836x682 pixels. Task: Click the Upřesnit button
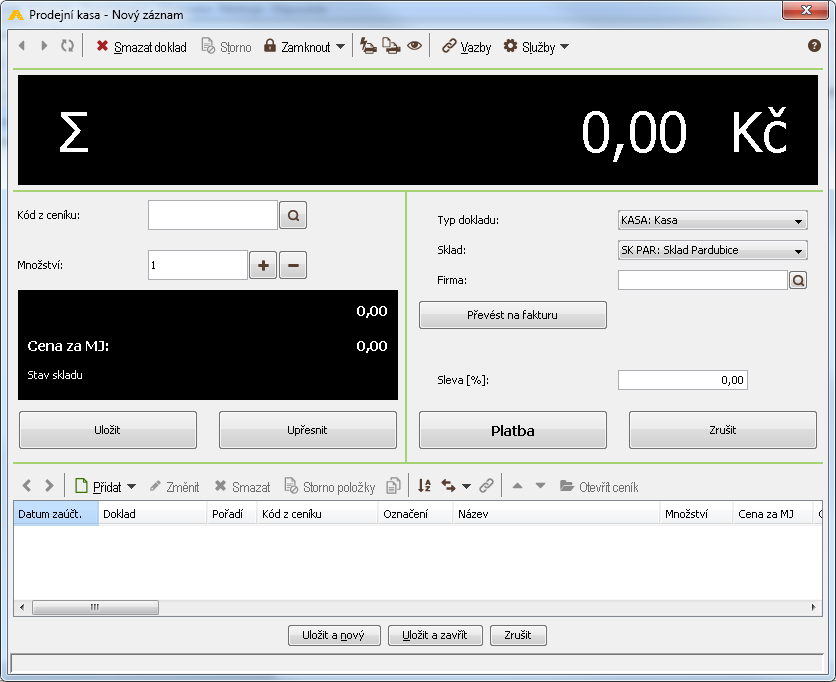[x=308, y=430]
